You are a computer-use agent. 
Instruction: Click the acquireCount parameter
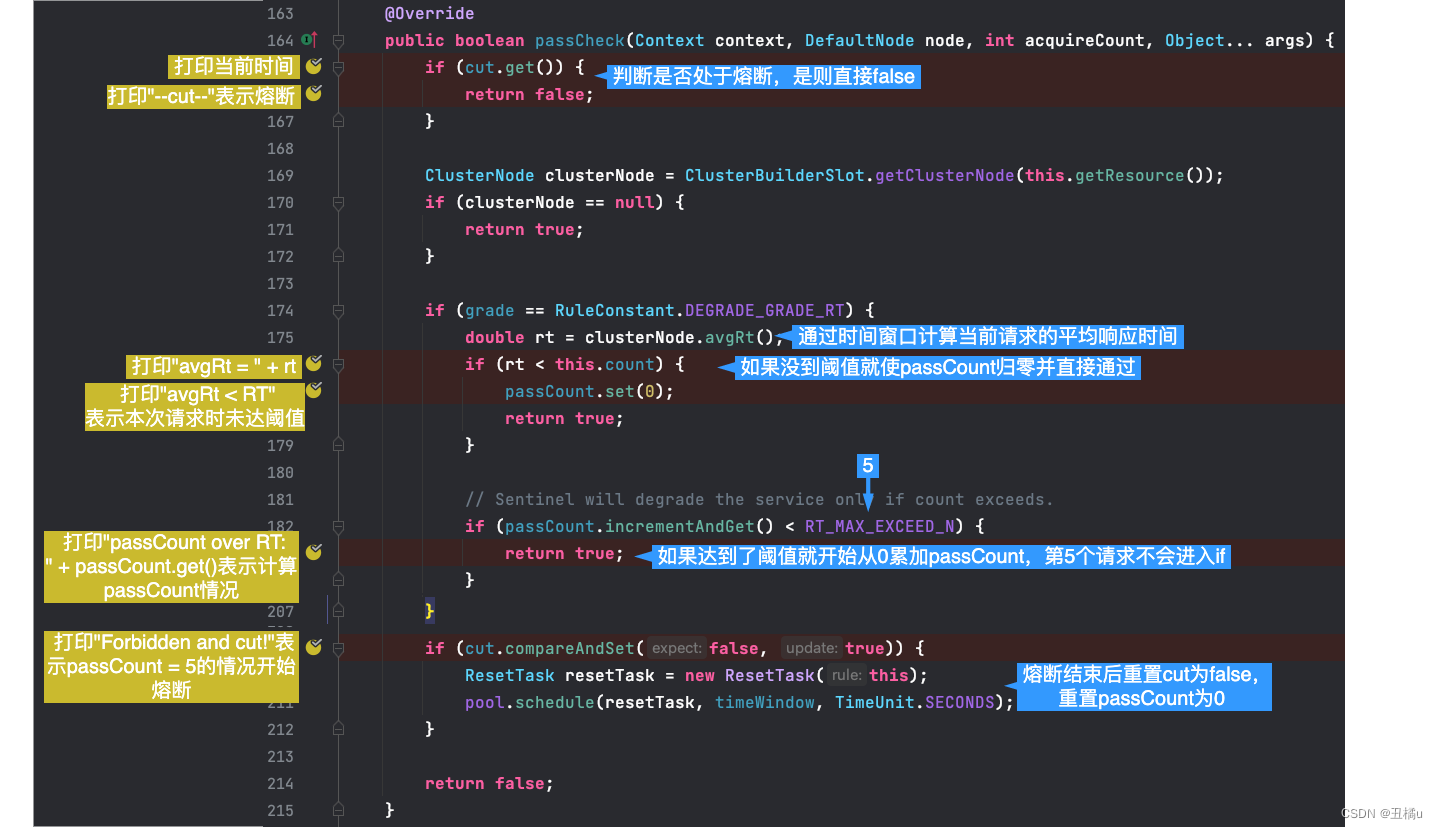tap(1085, 41)
